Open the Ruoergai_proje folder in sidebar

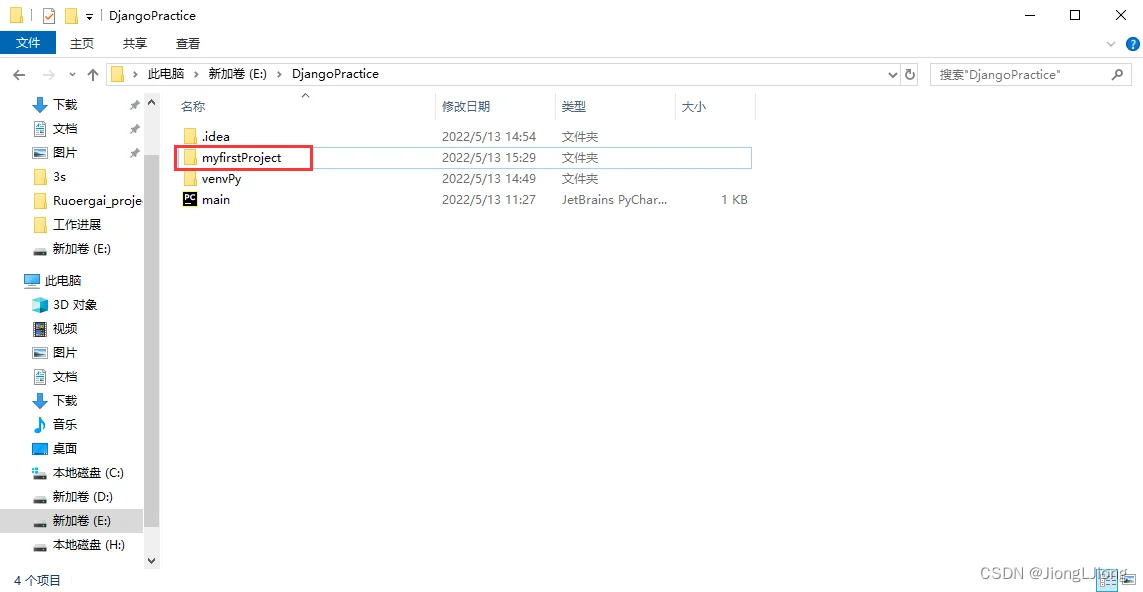pyautogui.click(x=97, y=201)
